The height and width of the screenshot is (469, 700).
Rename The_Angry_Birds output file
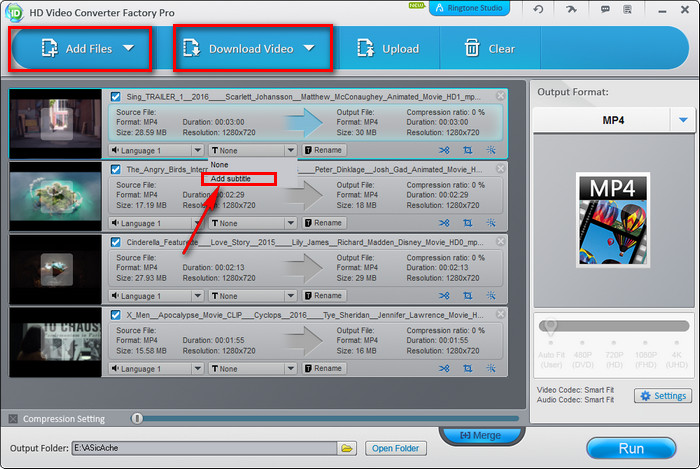(x=324, y=223)
